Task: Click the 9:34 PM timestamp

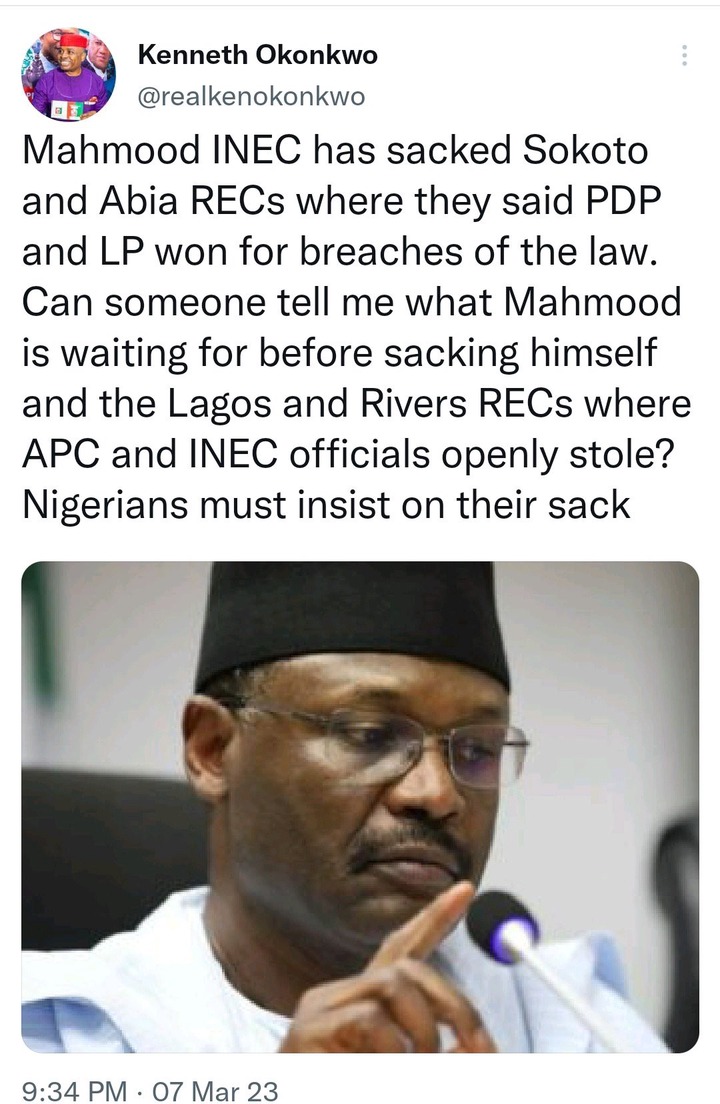Action: click(75, 1091)
